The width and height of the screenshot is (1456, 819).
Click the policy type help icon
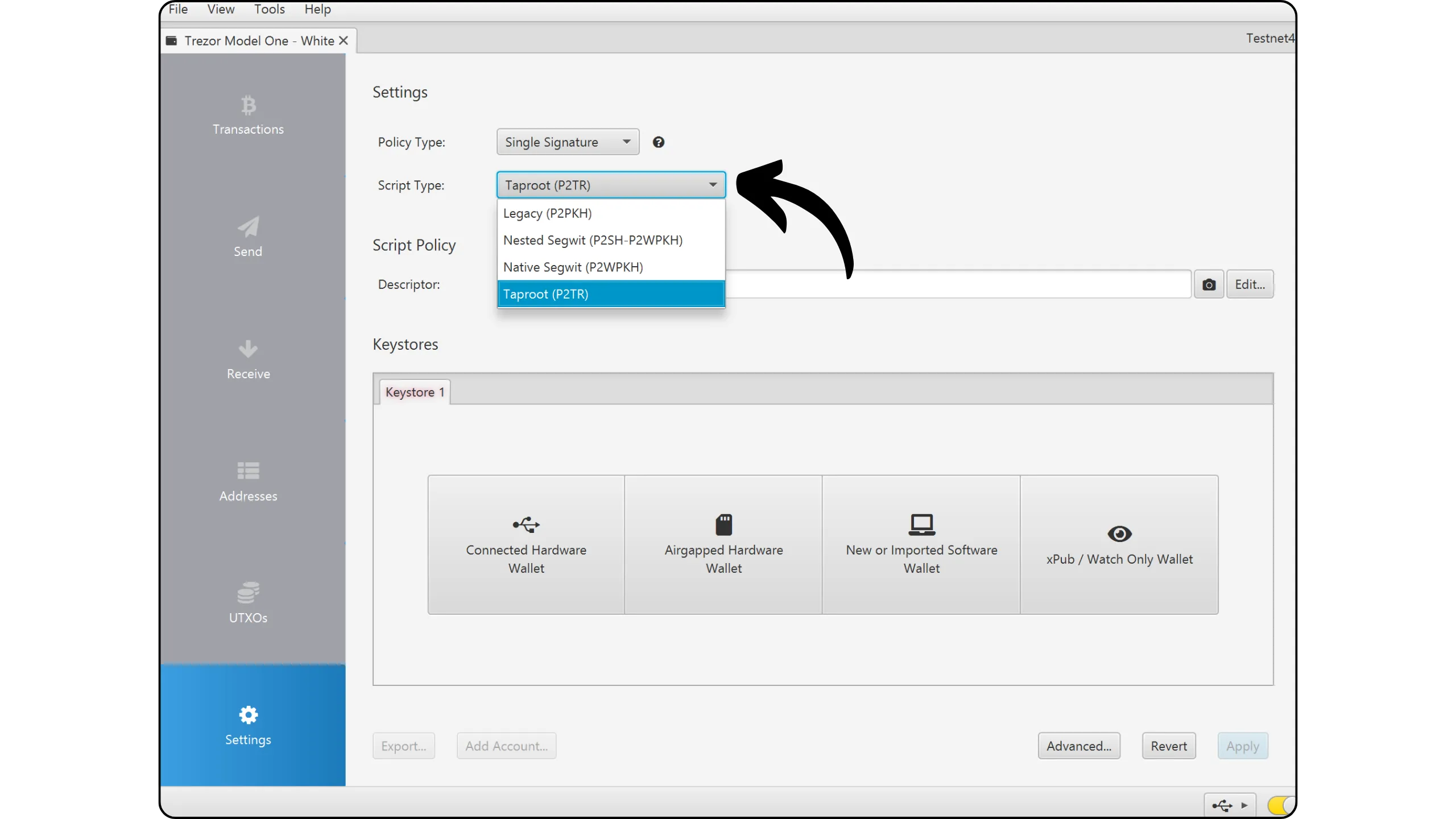[x=658, y=142]
